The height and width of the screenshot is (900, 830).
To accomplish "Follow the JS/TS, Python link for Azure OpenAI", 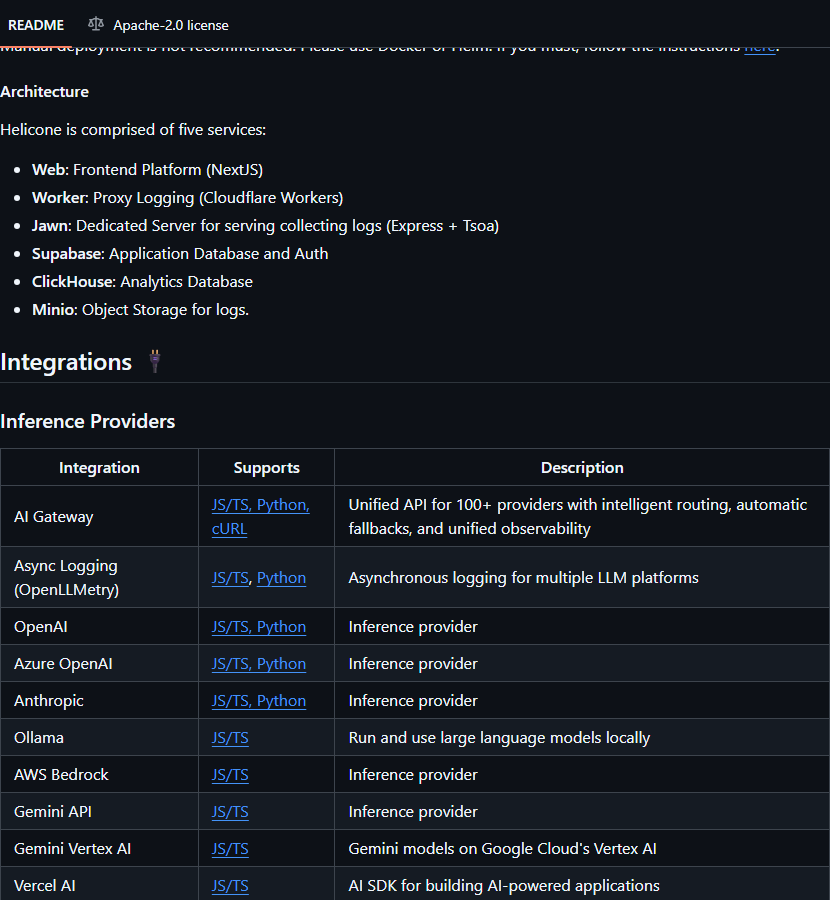I will click(259, 664).
